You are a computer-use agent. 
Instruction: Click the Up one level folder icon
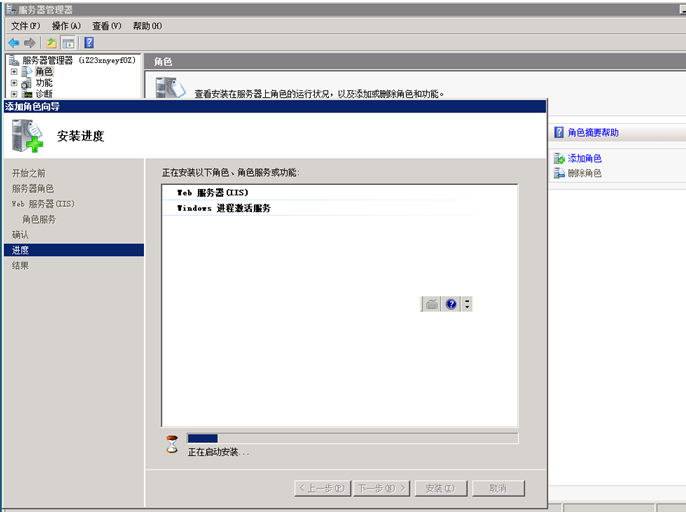click(51, 43)
